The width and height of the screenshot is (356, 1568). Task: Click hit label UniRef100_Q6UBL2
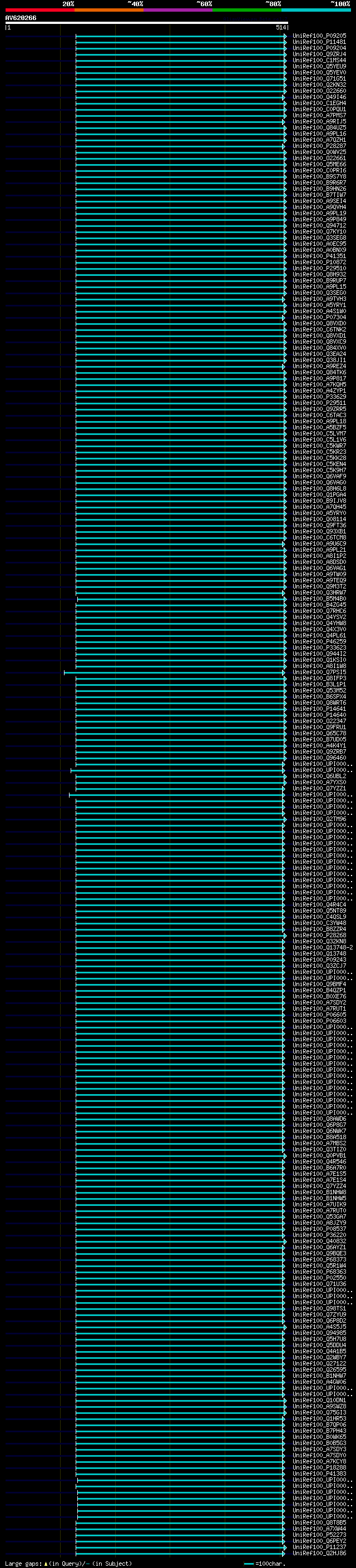point(319,776)
